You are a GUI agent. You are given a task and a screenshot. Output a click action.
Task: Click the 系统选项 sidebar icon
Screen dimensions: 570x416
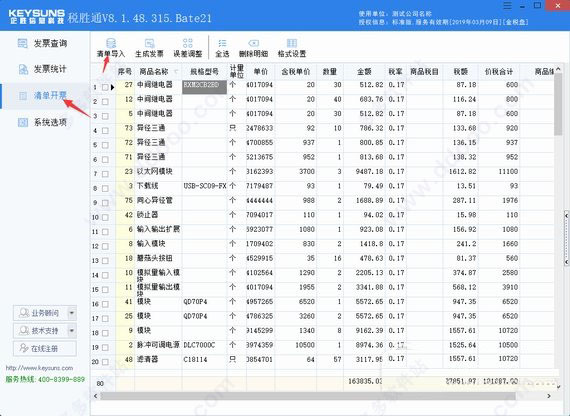[x=23, y=122]
